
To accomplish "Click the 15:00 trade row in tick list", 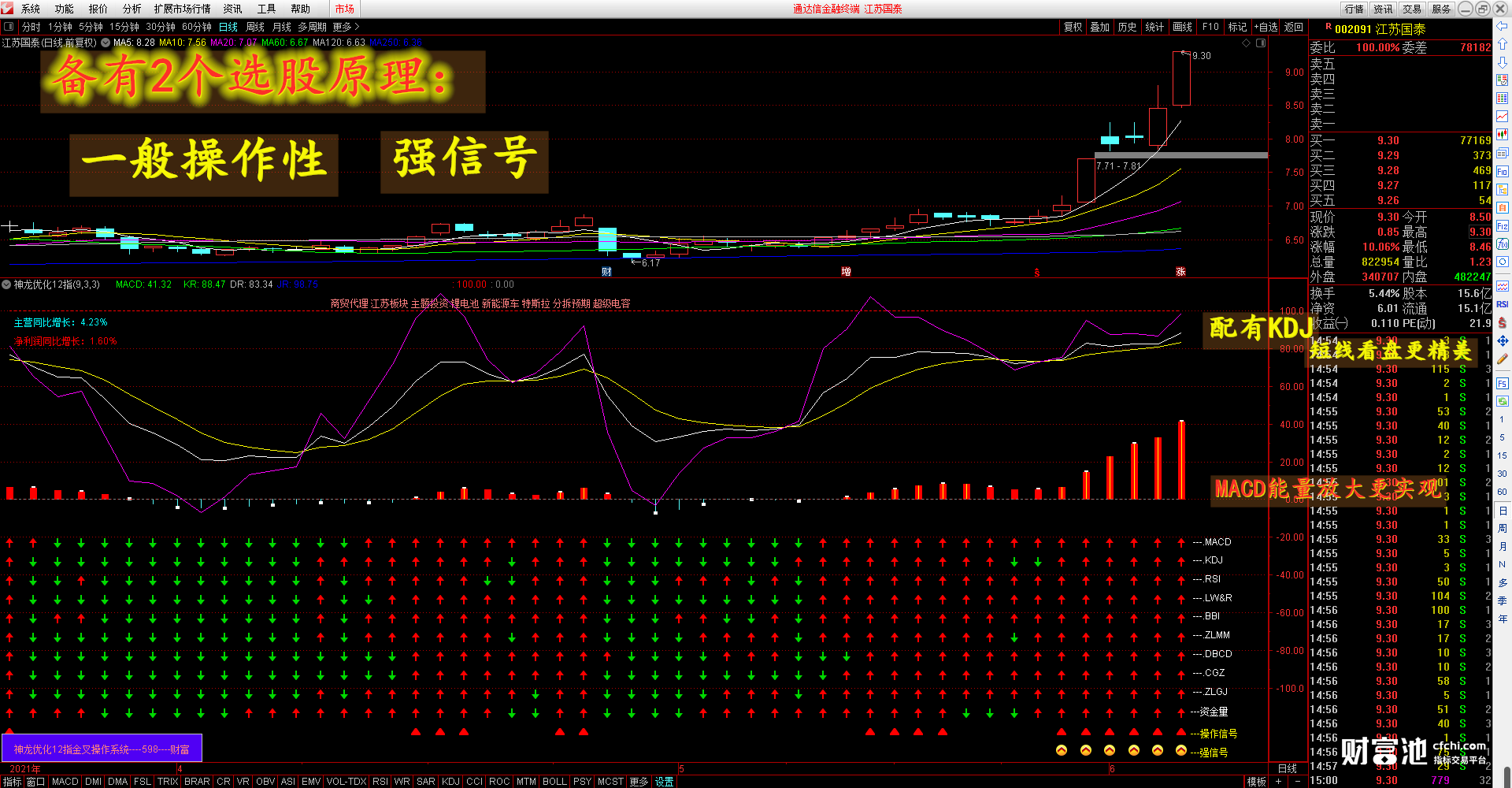I will pyautogui.click(x=1400, y=780).
